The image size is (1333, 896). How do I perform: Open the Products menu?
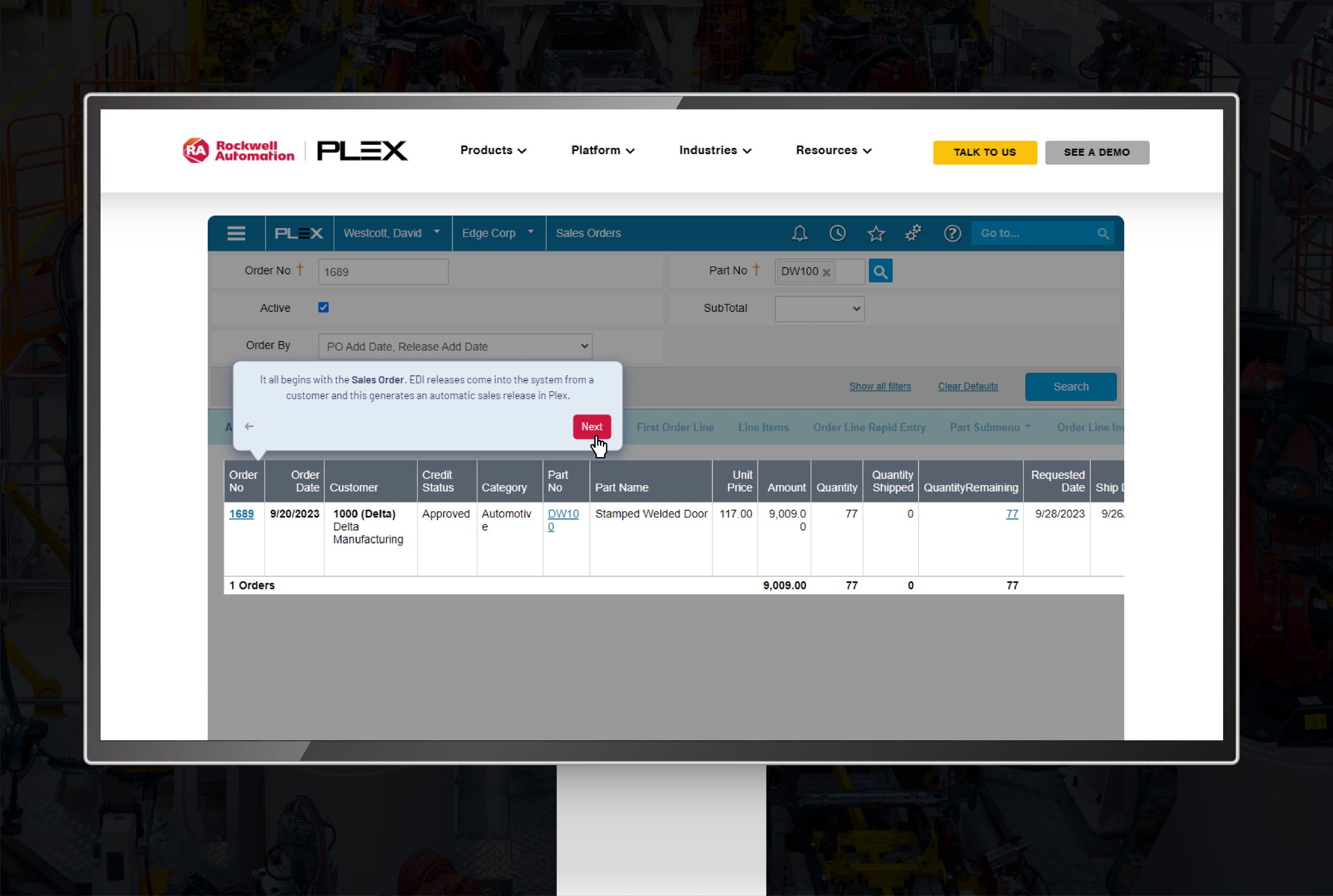(x=492, y=150)
